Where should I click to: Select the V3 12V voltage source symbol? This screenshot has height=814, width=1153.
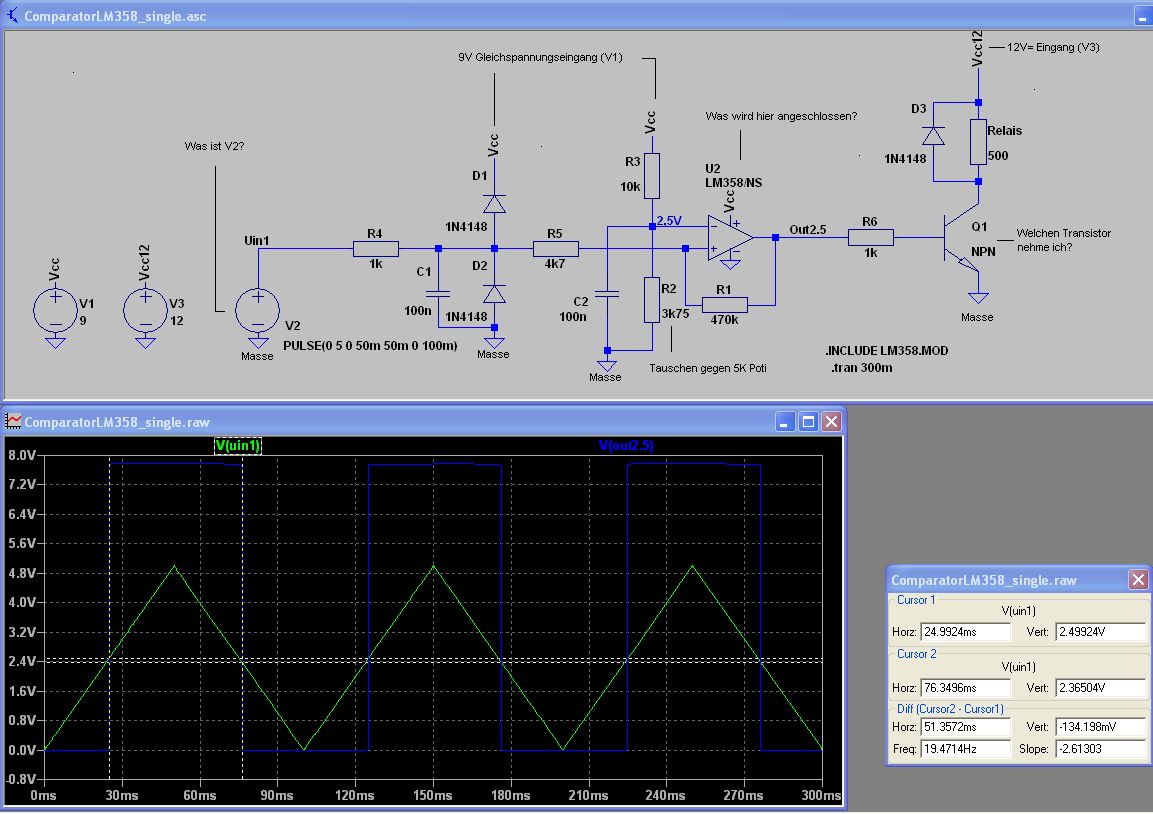[145, 311]
